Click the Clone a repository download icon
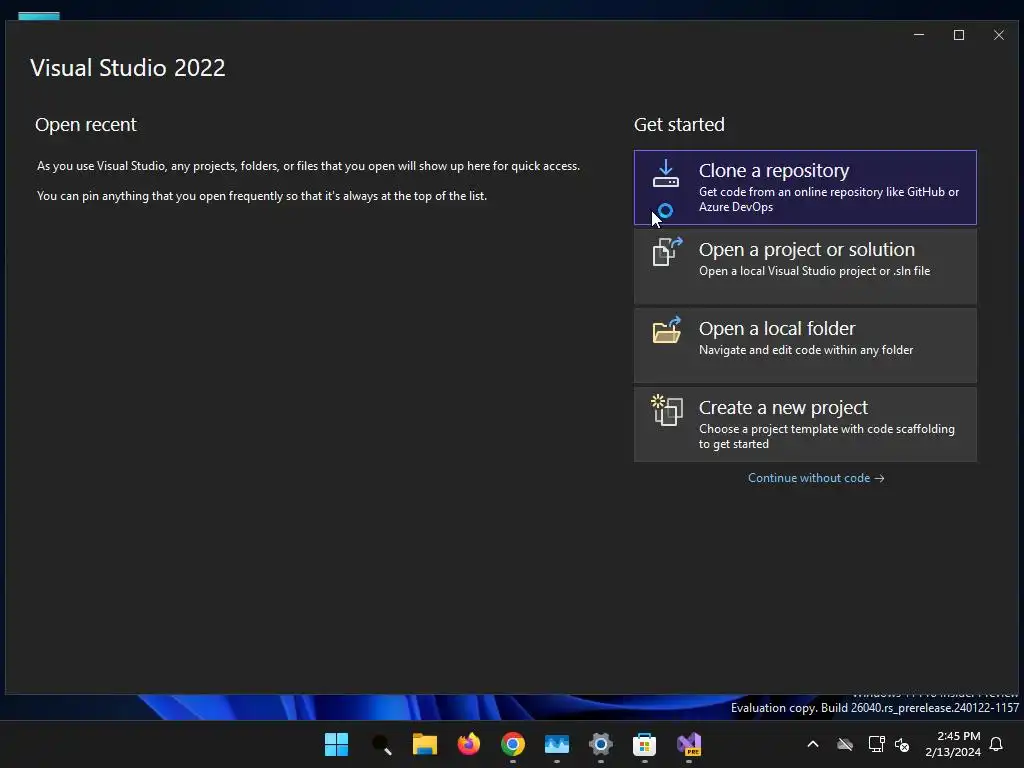Viewport: 1024px width, 768px height. click(x=665, y=174)
